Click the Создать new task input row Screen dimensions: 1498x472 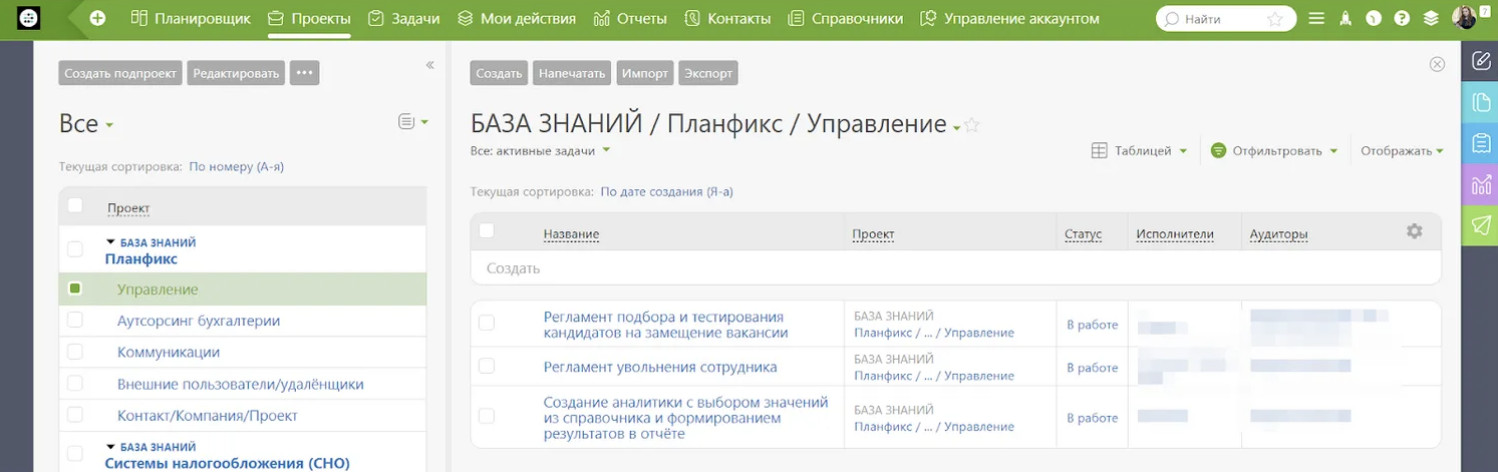pyautogui.click(x=956, y=268)
